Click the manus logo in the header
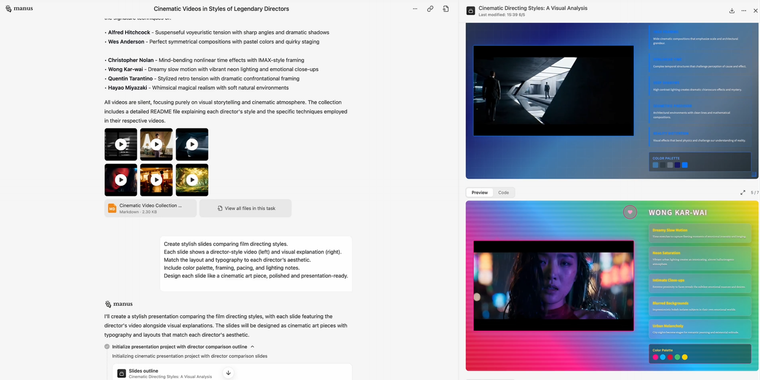 tap(19, 9)
